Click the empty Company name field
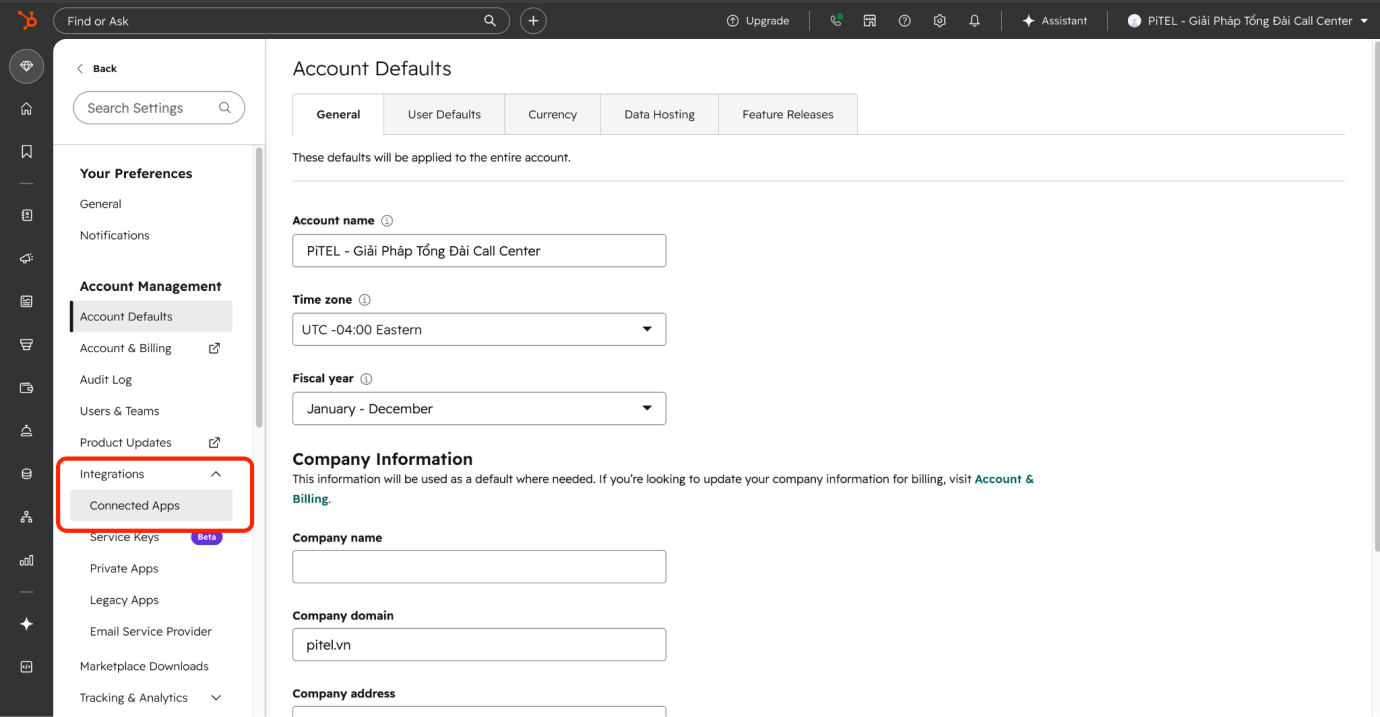The image size is (1380, 717). pyautogui.click(x=479, y=566)
